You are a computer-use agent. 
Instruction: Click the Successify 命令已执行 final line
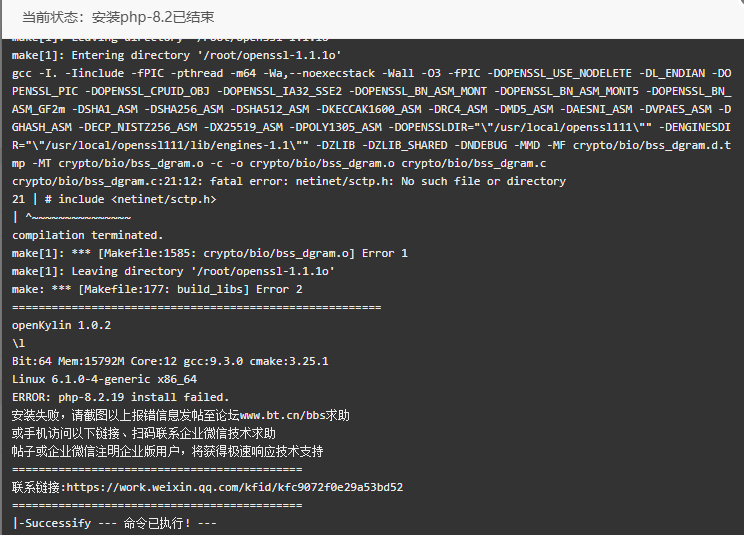(x=114, y=523)
